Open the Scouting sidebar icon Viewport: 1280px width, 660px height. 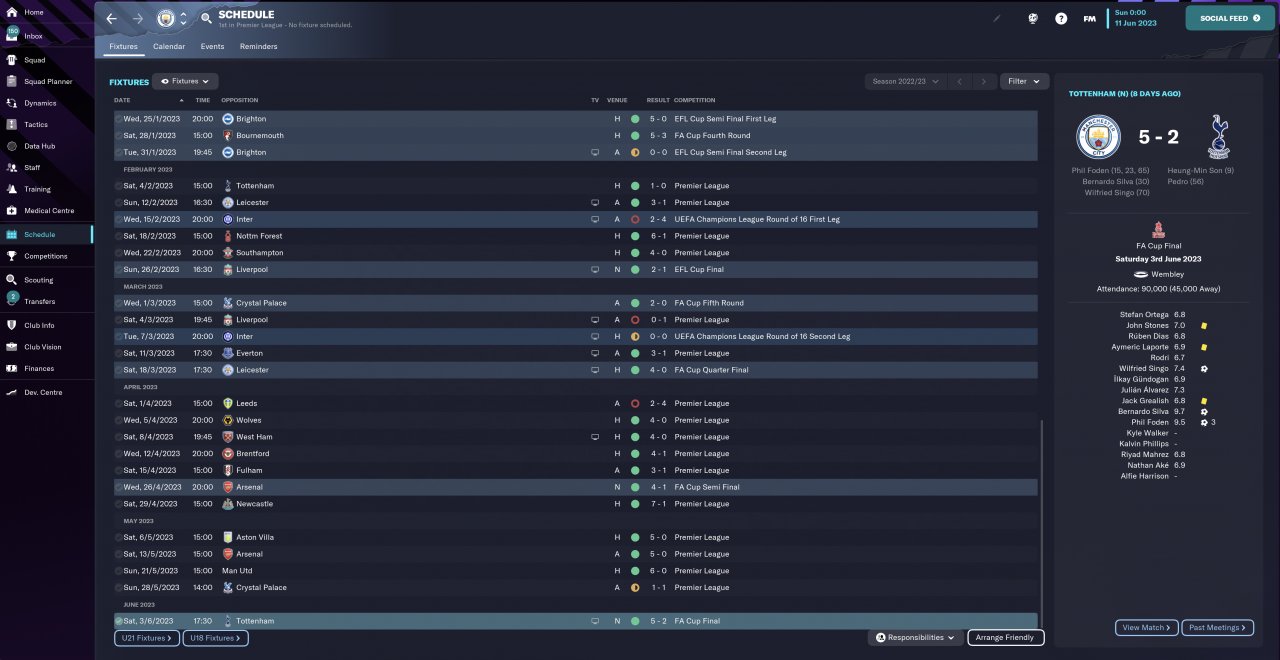pyautogui.click(x=12, y=280)
